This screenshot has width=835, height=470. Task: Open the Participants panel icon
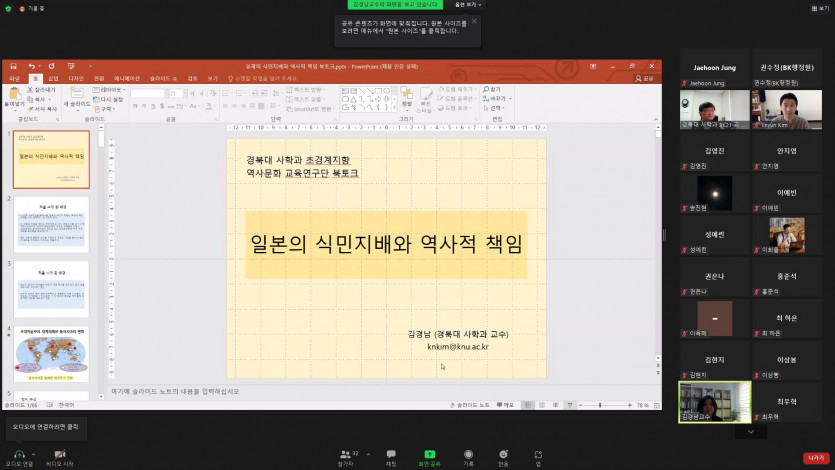(x=345, y=455)
